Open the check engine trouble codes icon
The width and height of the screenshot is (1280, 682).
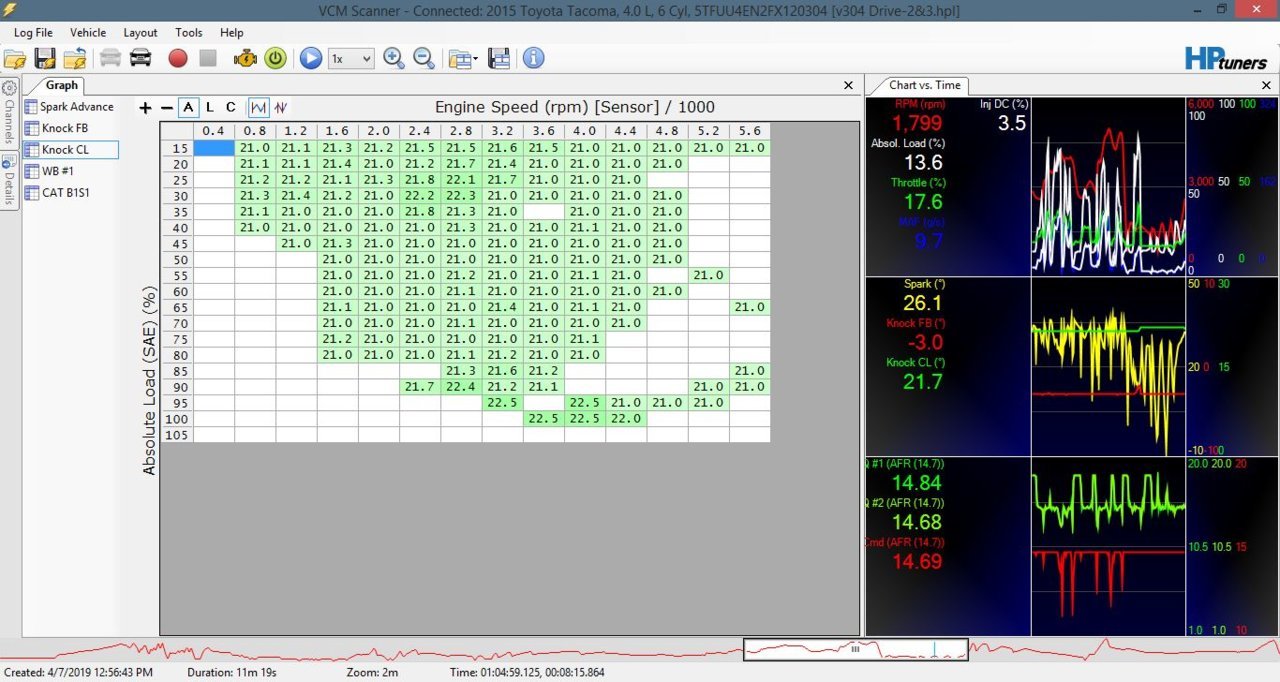[245, 58]
